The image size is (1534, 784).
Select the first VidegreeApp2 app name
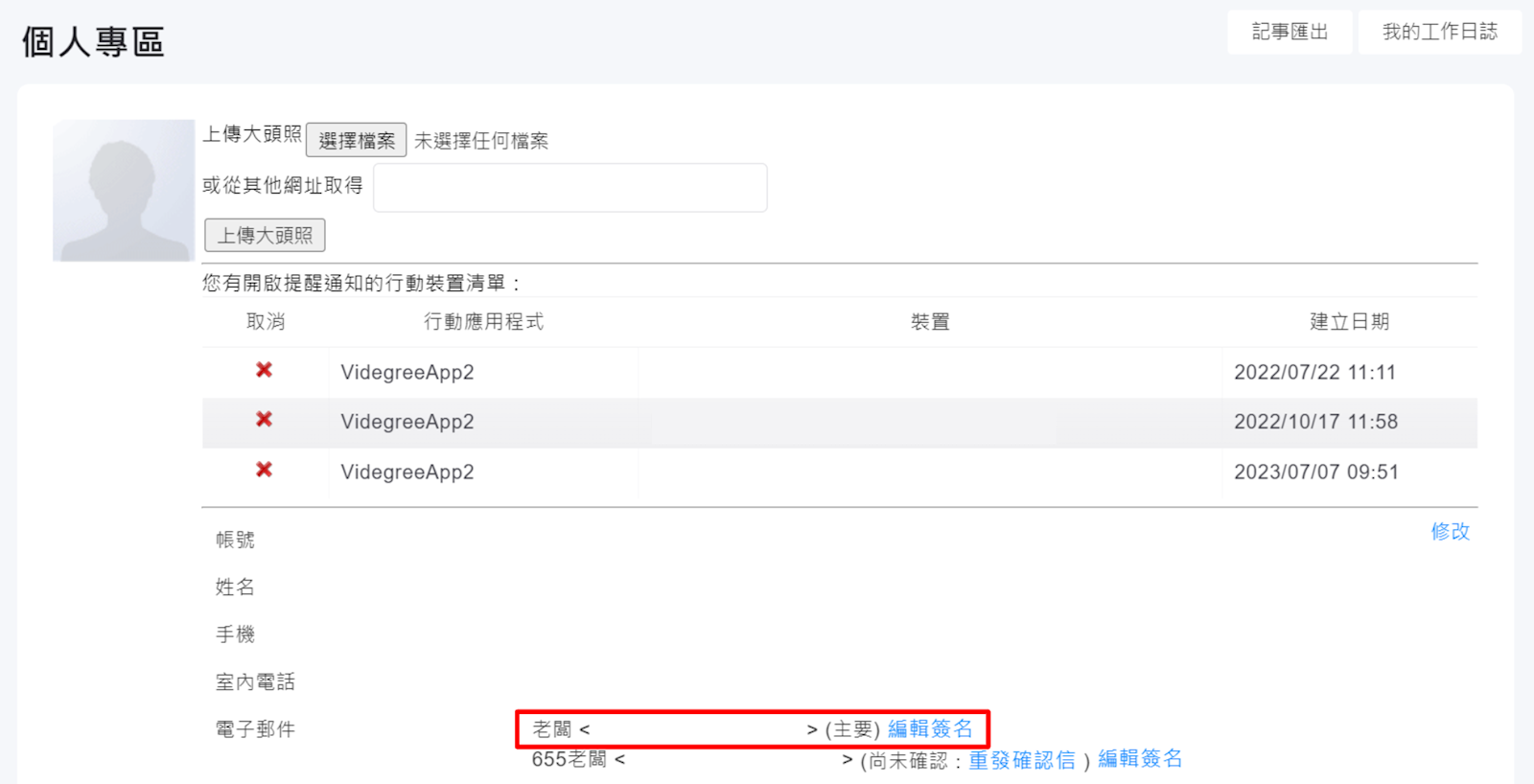407,373
